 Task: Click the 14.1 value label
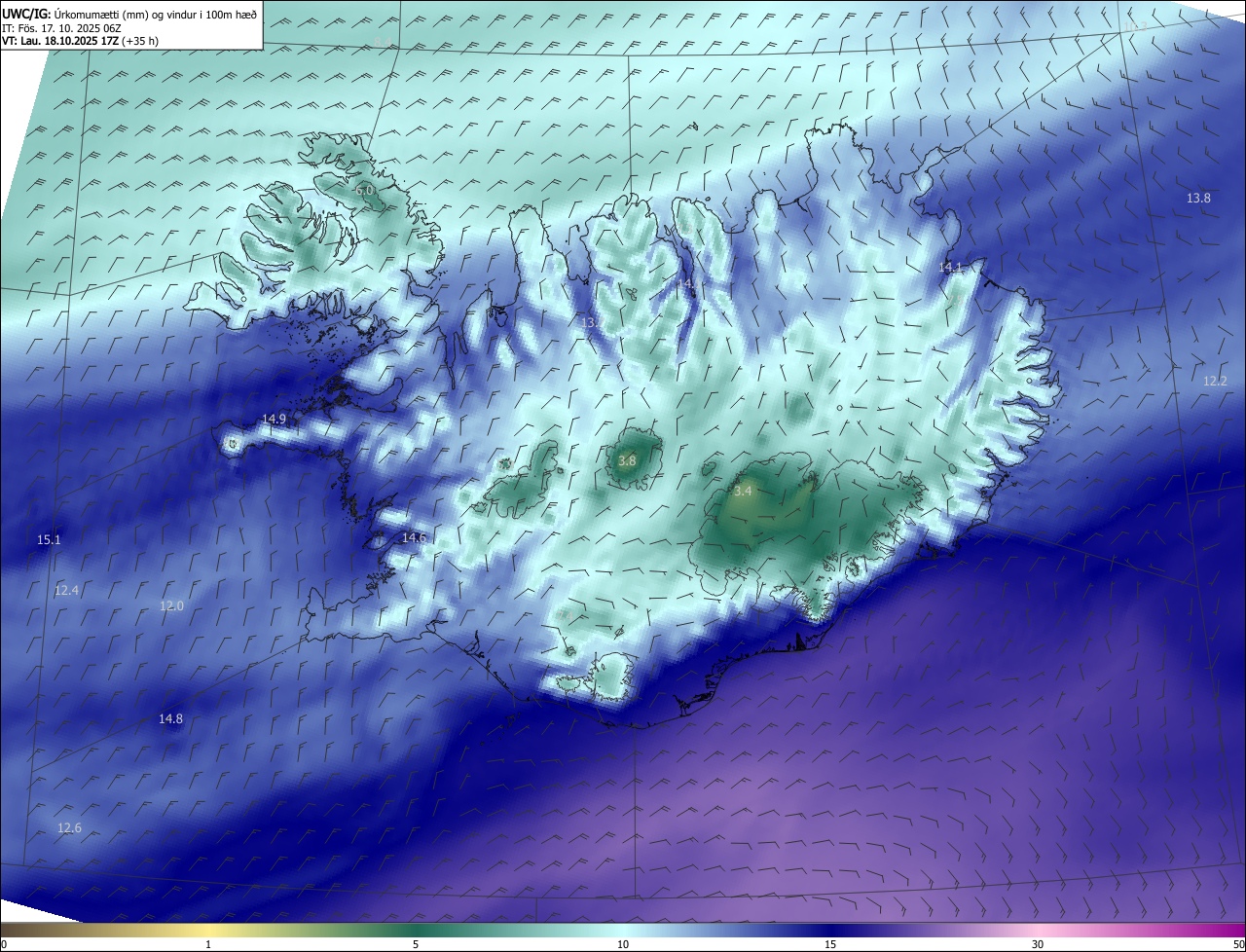[x=949, y=267]
